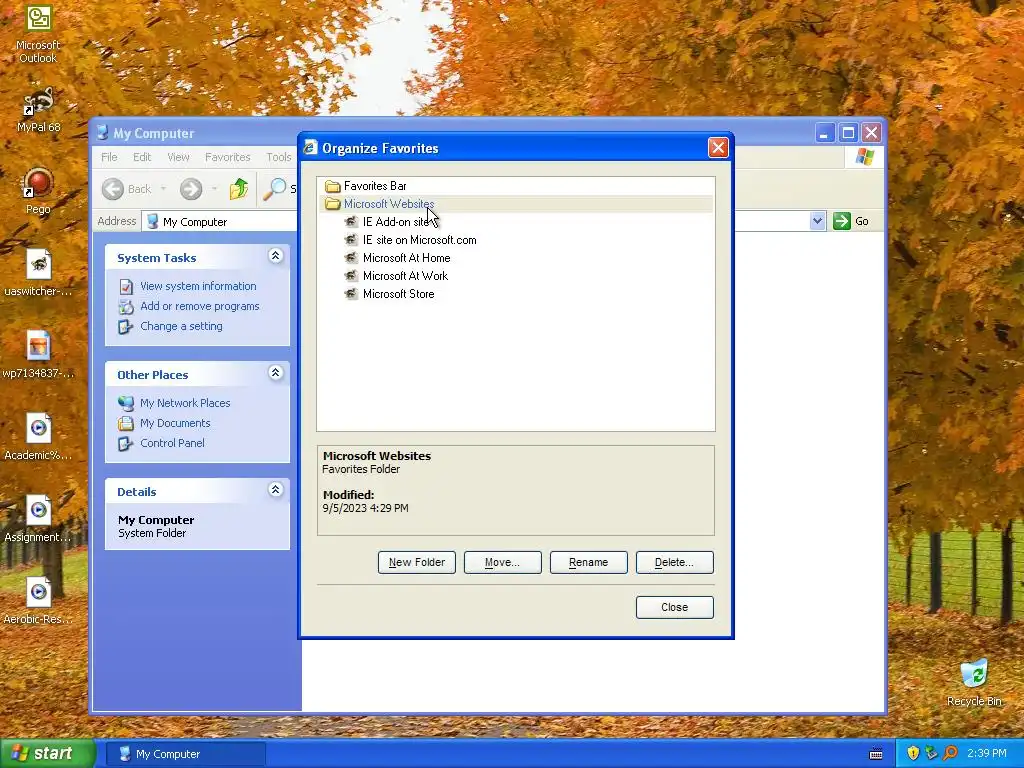Click the network connection tray icon

[931, 753]
